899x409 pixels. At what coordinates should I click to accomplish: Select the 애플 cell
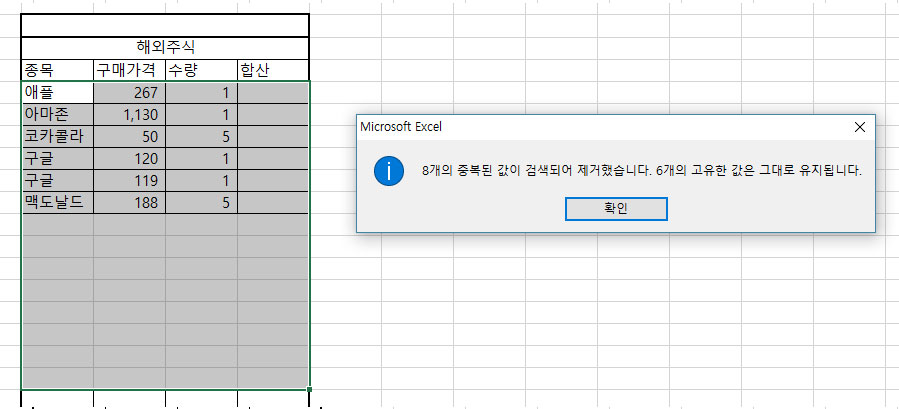[x=57, y=92]
